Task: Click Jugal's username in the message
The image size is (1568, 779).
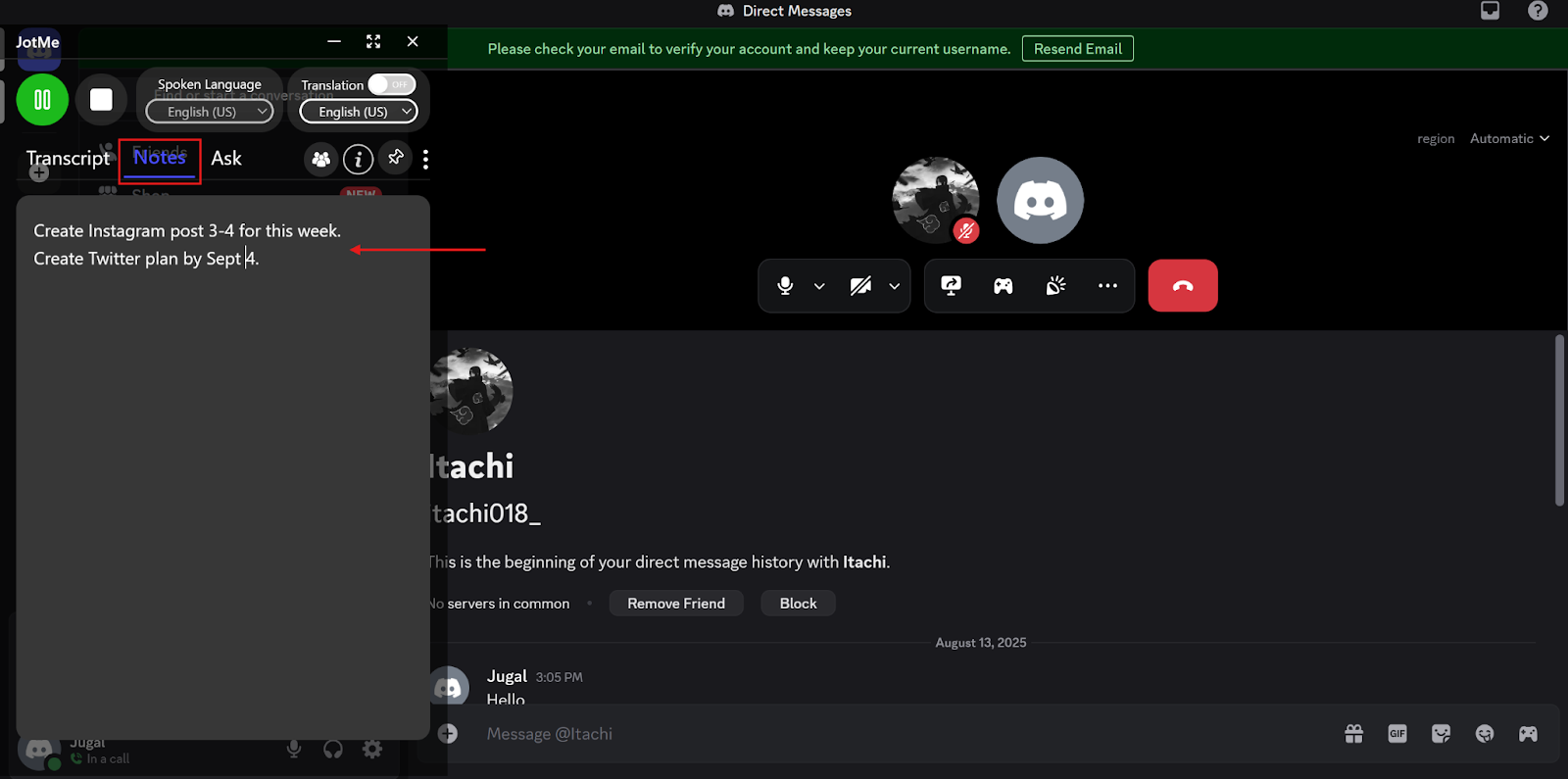Action: [507, 676]
